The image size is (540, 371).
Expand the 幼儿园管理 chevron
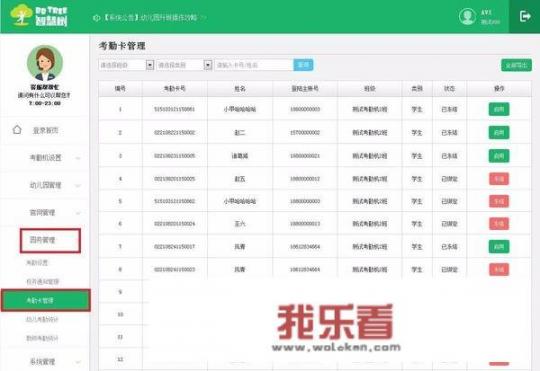pos(78,186)
